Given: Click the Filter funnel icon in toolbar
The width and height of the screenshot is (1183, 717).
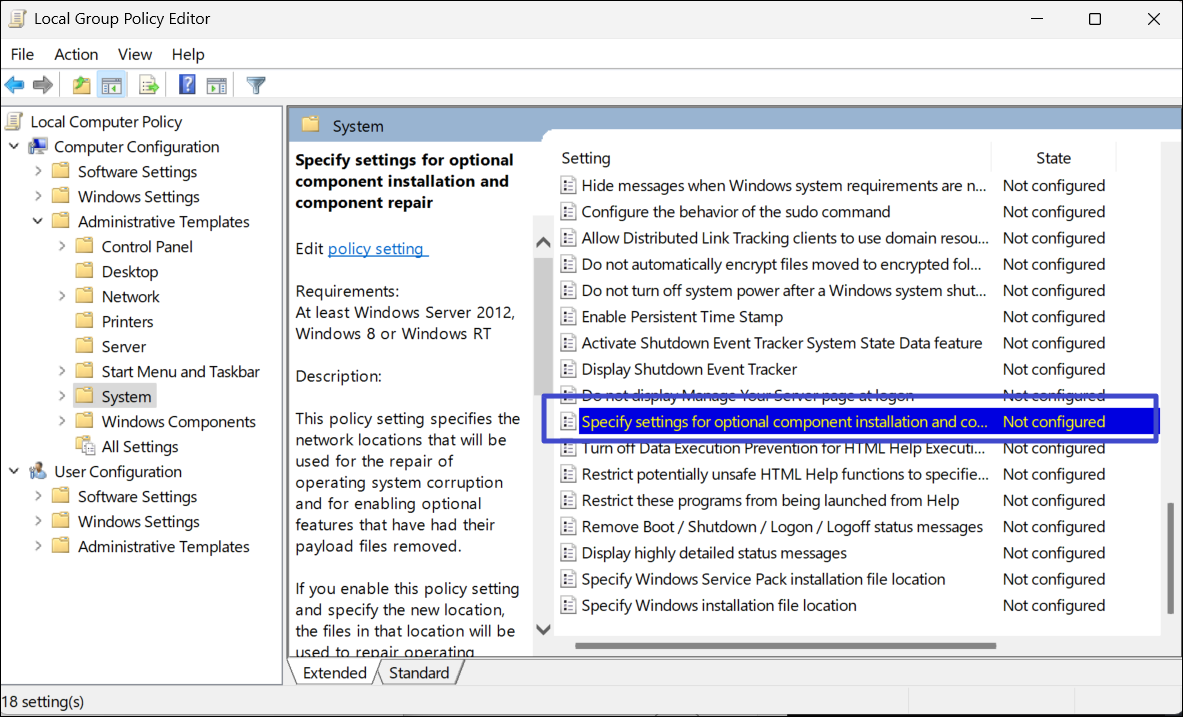Looking at the screenshot, I should click(x=256, y=85).
